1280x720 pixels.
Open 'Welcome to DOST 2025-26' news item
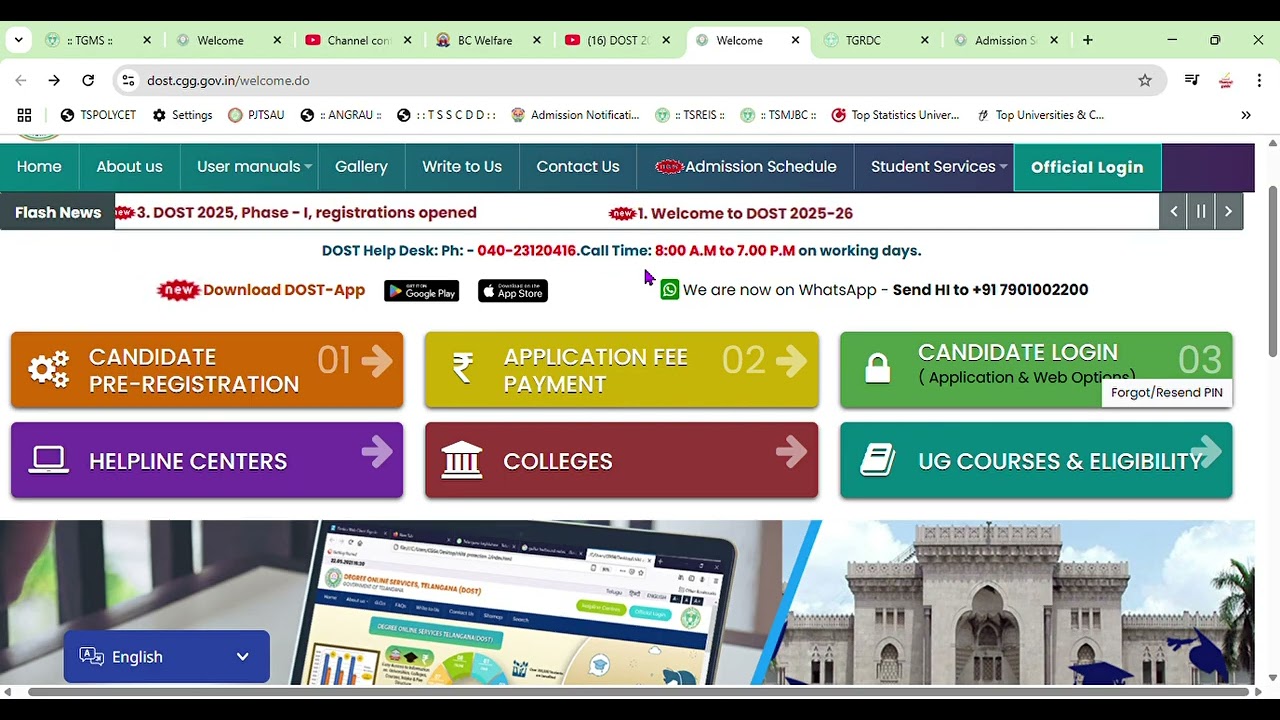(x=744, y=213)
